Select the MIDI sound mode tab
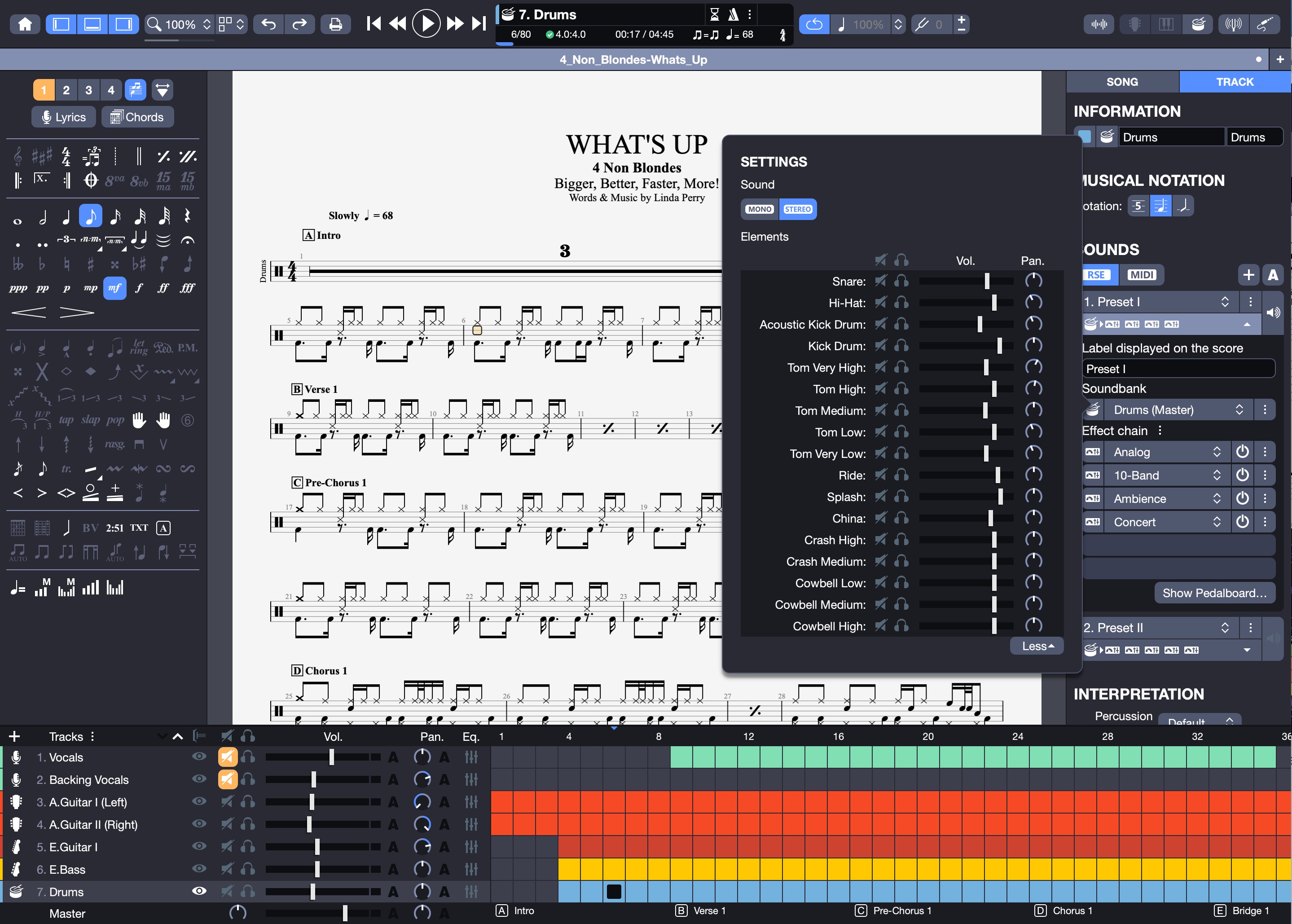Image resolution: width=1292 pixels, height=924 pixels. point(1141,275)
